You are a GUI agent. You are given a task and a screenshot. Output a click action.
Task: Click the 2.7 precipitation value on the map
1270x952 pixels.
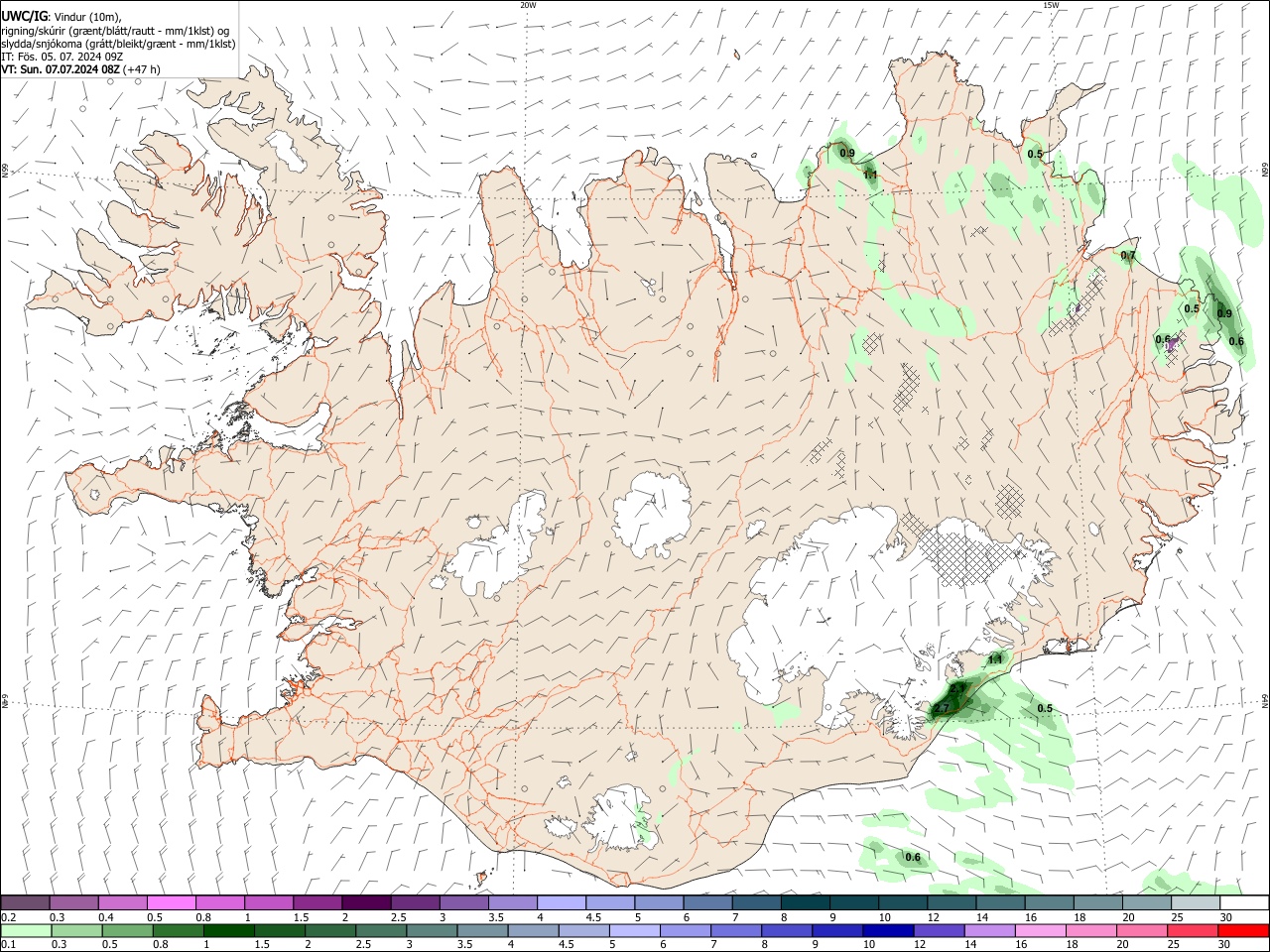point(943,708)
